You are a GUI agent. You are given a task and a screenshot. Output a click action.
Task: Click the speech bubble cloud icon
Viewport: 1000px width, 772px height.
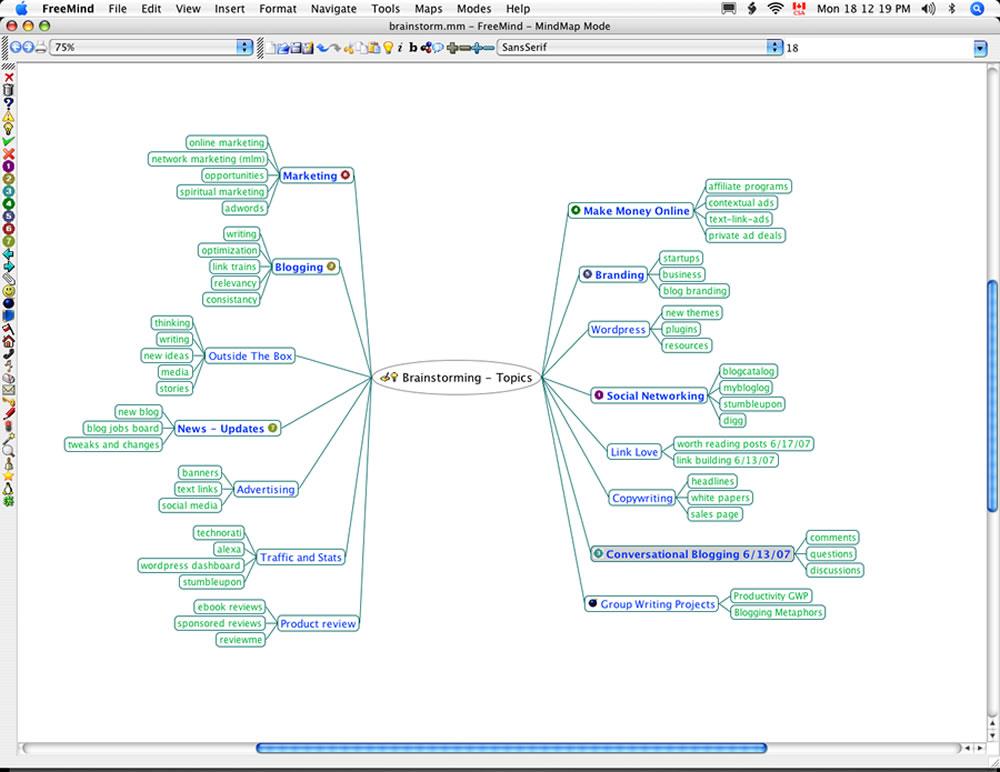pos(438,47)
